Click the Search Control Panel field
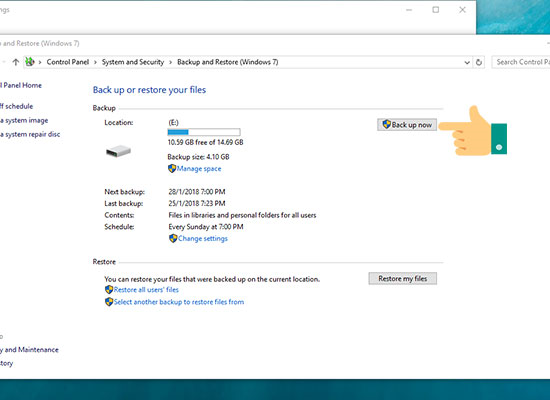The height and width of the screenshot is (400, 550). [521, 62]
